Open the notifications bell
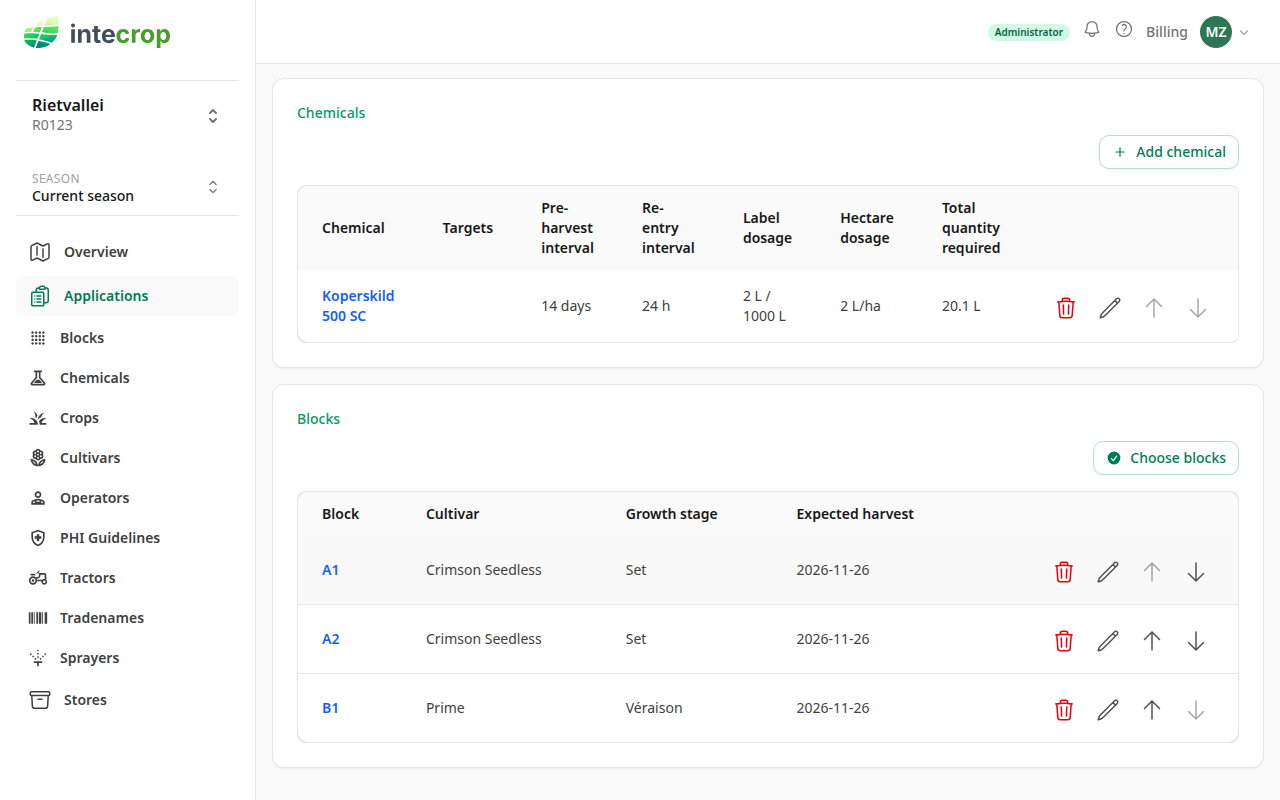This screenshot has height=800, width=1280. tap(1092, 30)
